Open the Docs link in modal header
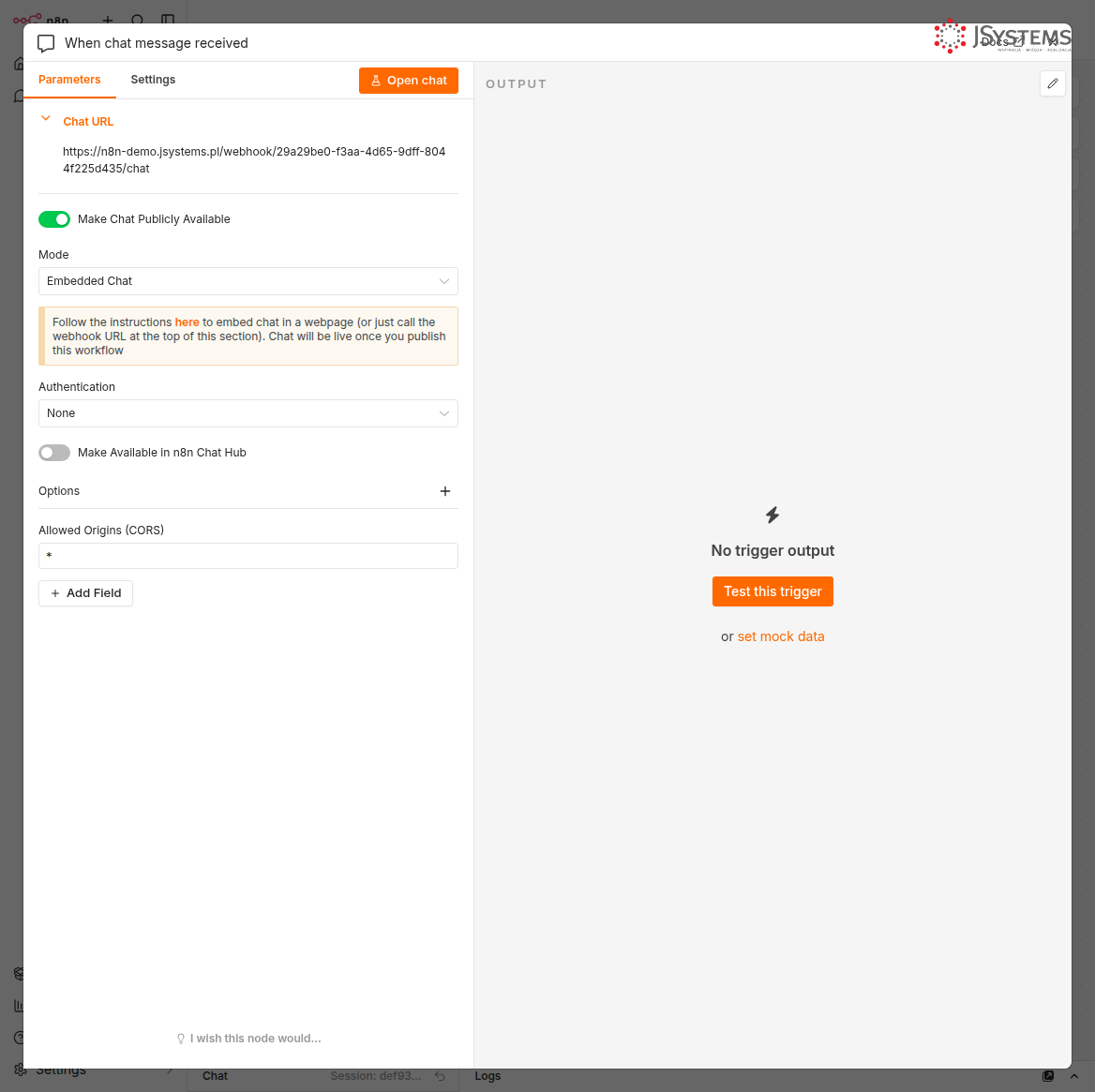 (x=1001, y=42)
